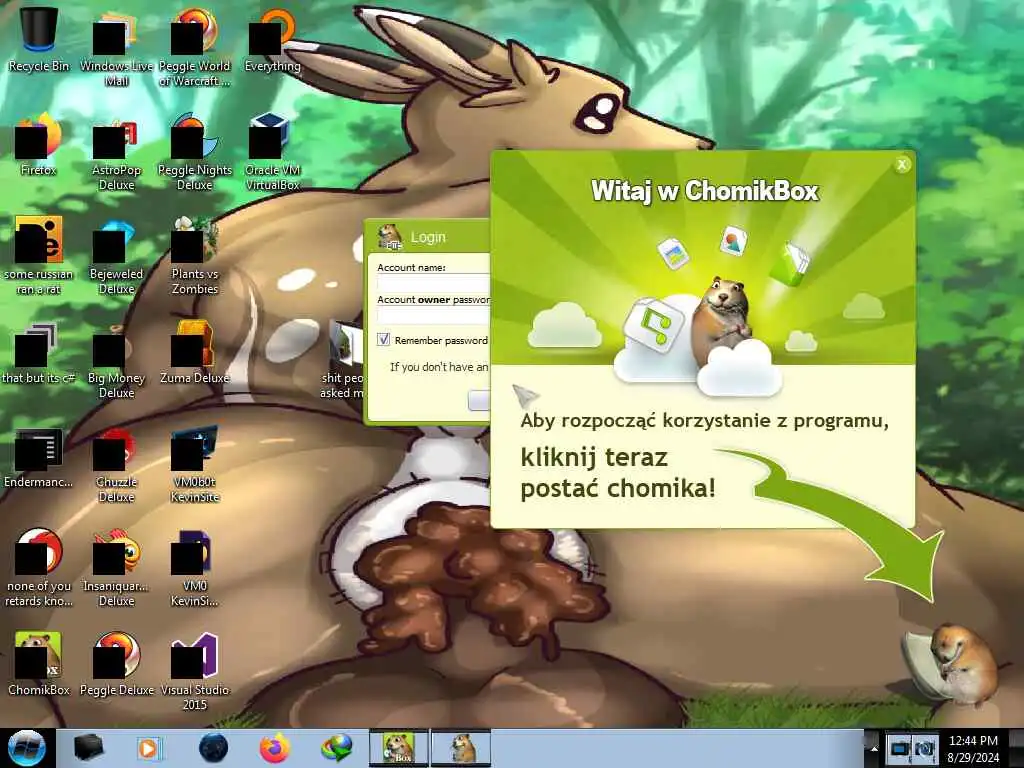Open the Windows Start menu
This screenshot has height=768, width=1024.
coord(27,748)
